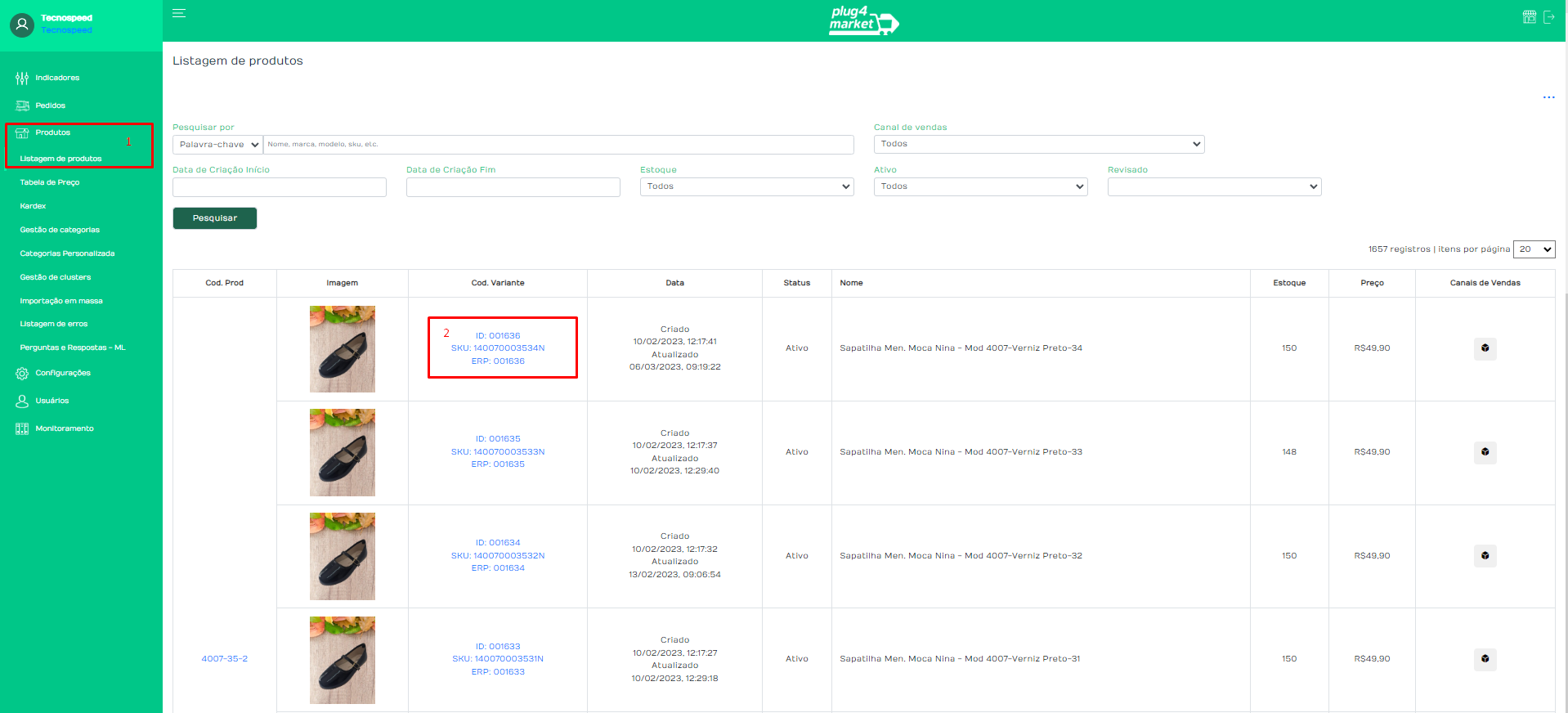1568x713 pixels.
Task: Open Estoque filter dropdown
Action: (747, 186)
